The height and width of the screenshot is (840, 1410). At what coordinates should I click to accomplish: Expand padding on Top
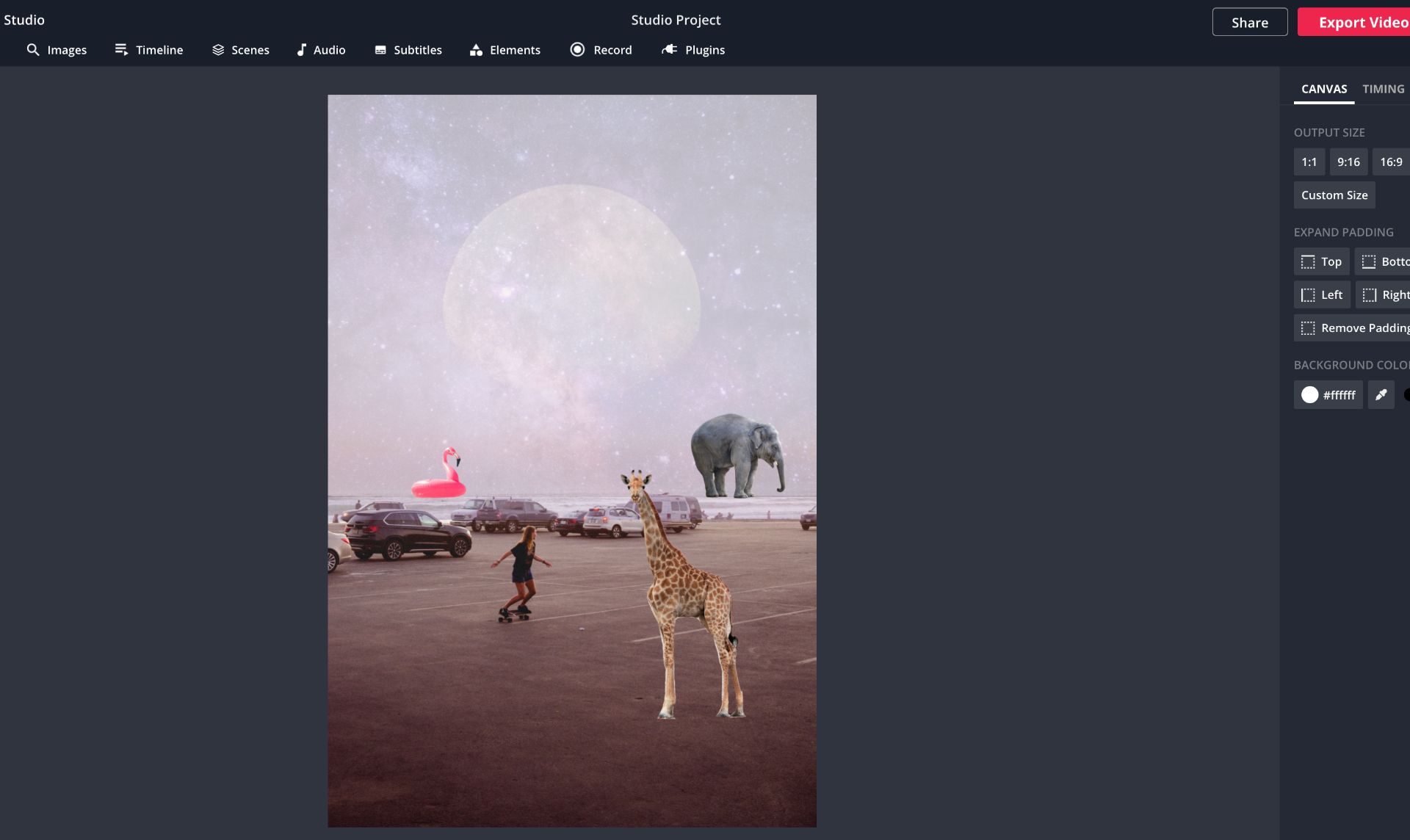point(1321,262)
